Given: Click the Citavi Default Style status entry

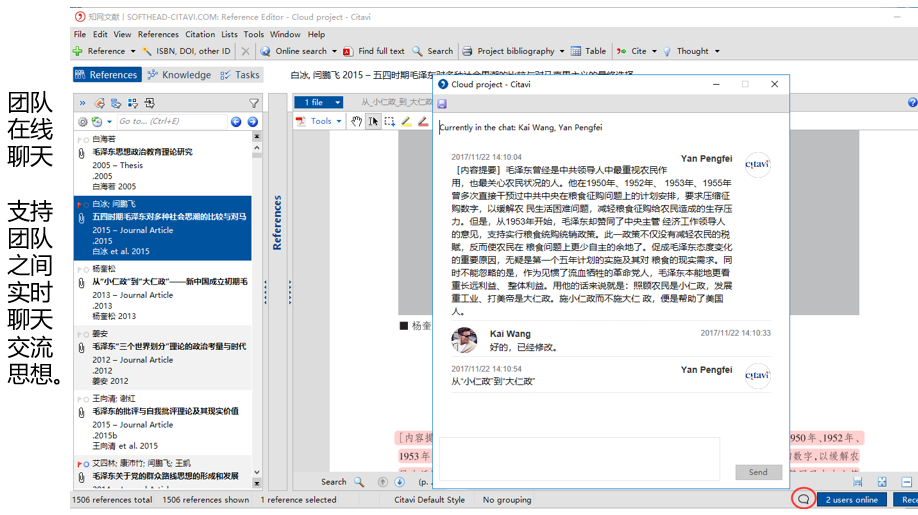Looking at the screenshot, I should 429,500.
